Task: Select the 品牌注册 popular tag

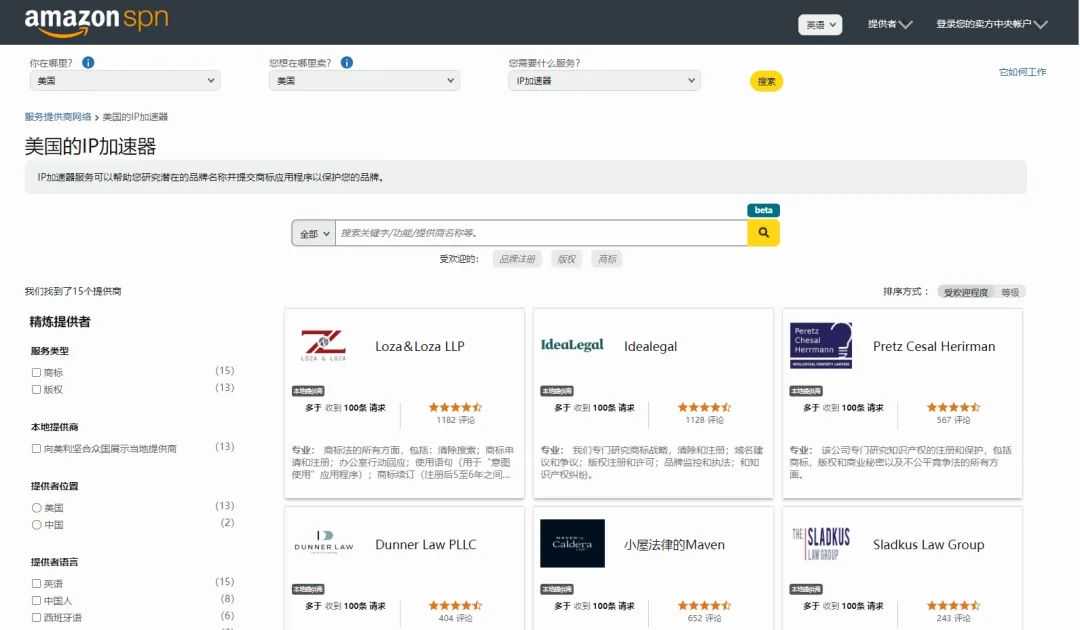Action: tap(517, 259)
